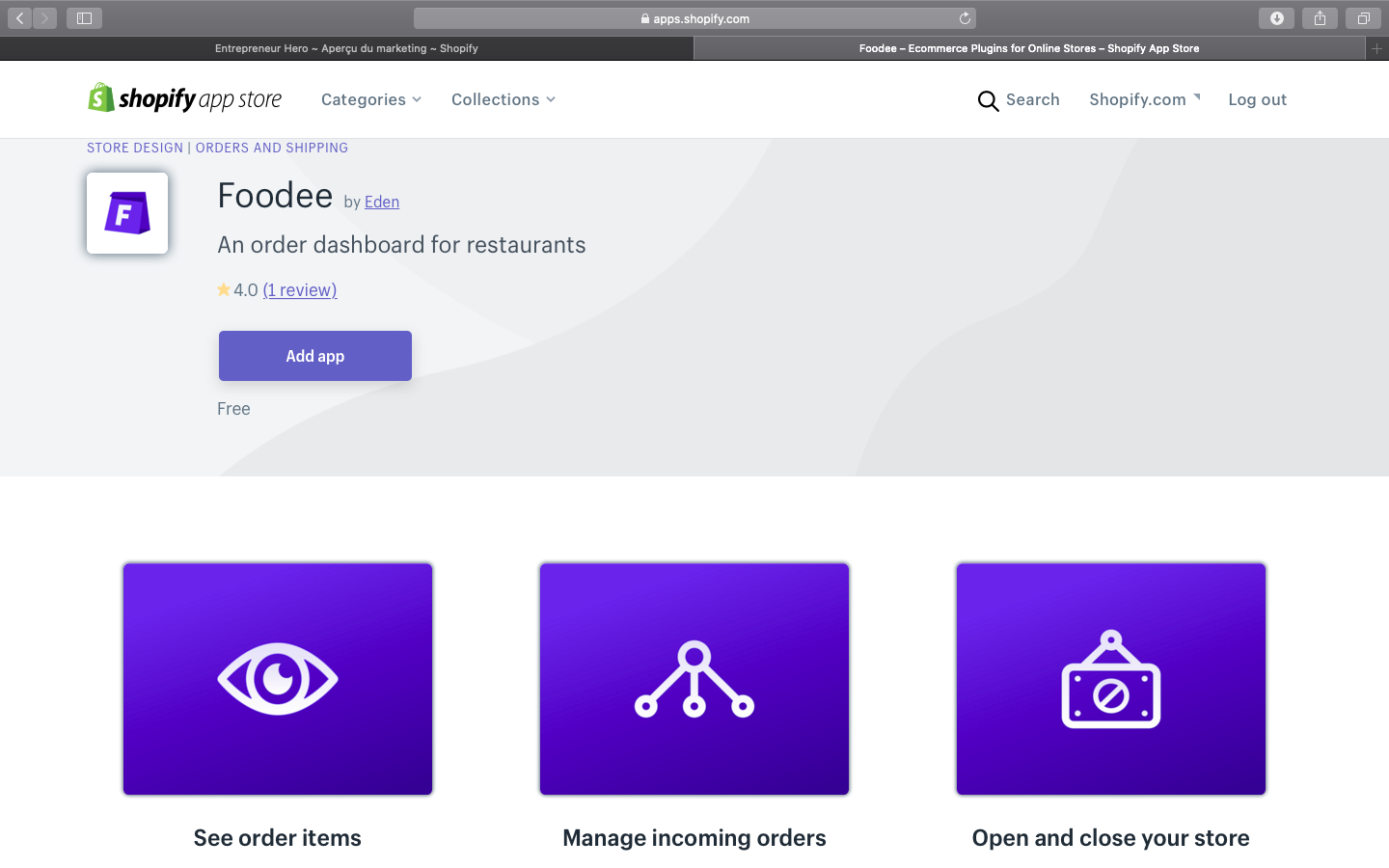
Task: Open the Open and close your store image
Action: pyautogui.click(x=1111, y=679)
